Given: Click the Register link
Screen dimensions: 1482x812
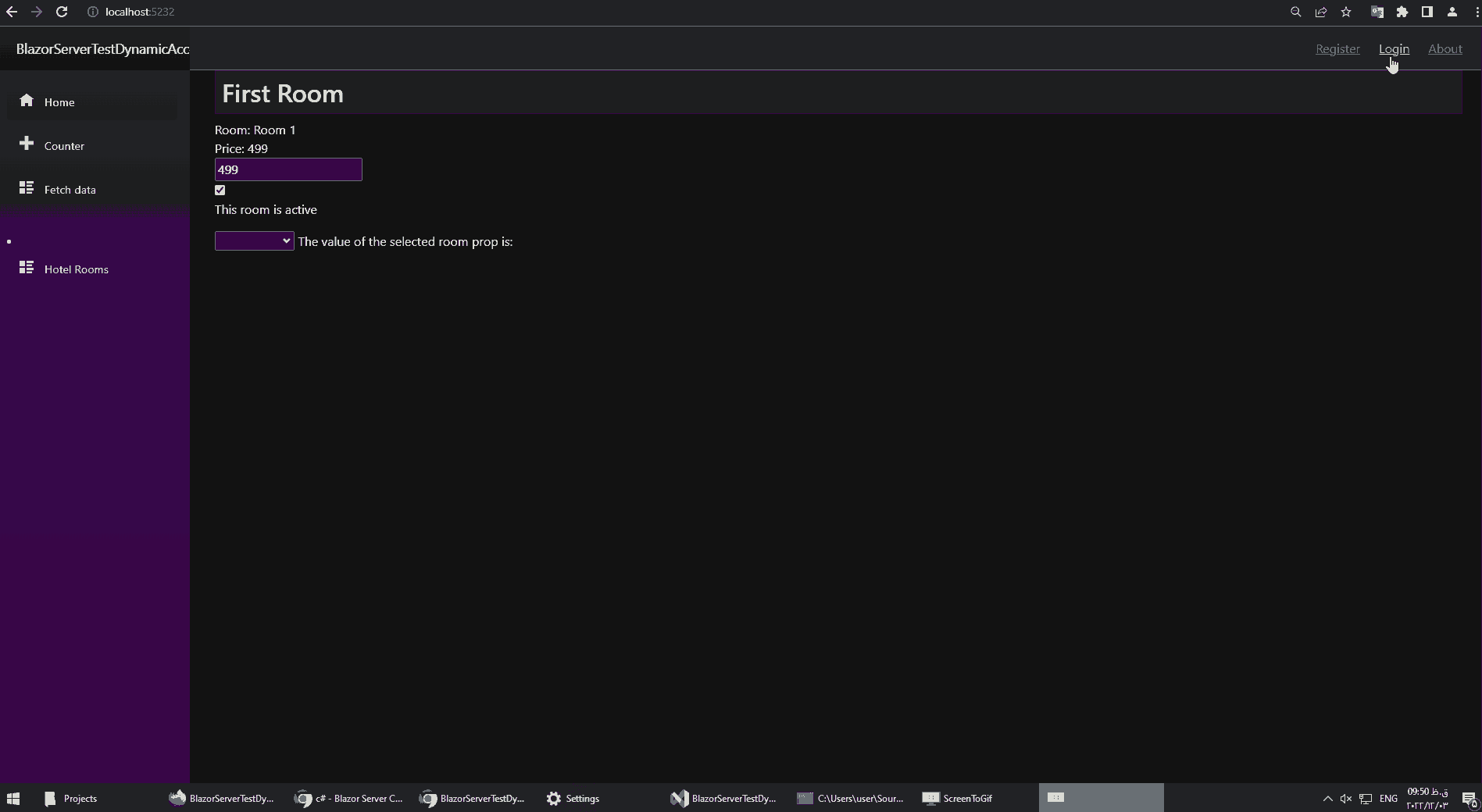Looking at the screenshot, I should (x=1337, y=48).
